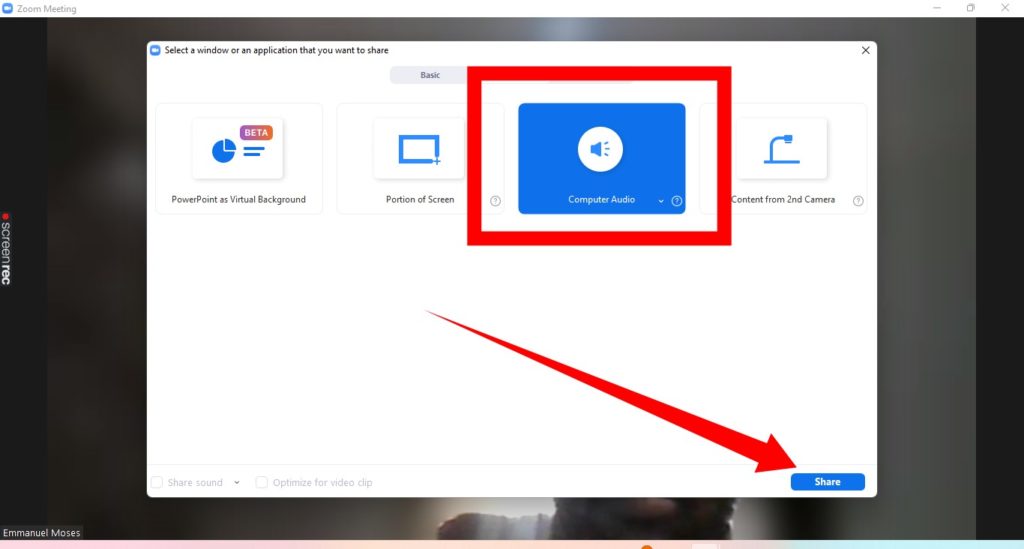Click the screenrec recorder side tab
This screenshot has height=549, width=1024.
click(6, 249)
